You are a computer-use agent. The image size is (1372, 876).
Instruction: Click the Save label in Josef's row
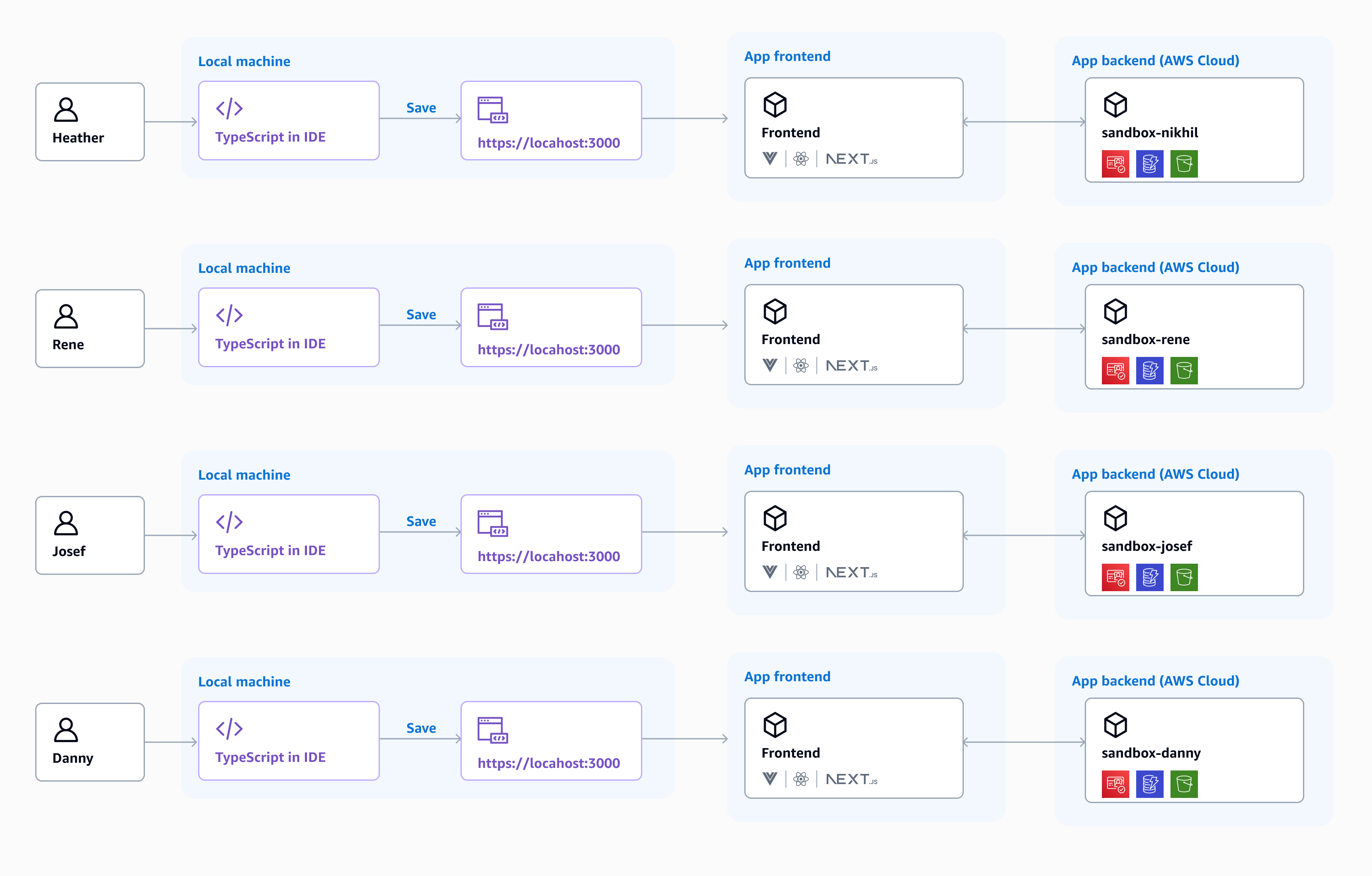click(x=421, y=521)
